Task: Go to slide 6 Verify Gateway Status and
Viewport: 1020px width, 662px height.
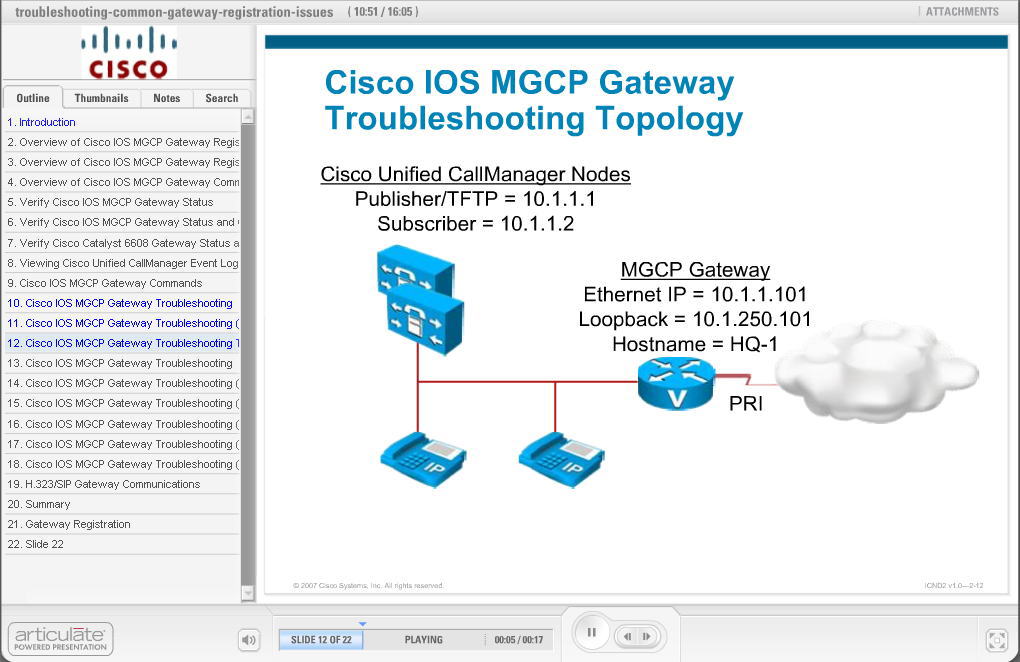Action: (122, 222)
